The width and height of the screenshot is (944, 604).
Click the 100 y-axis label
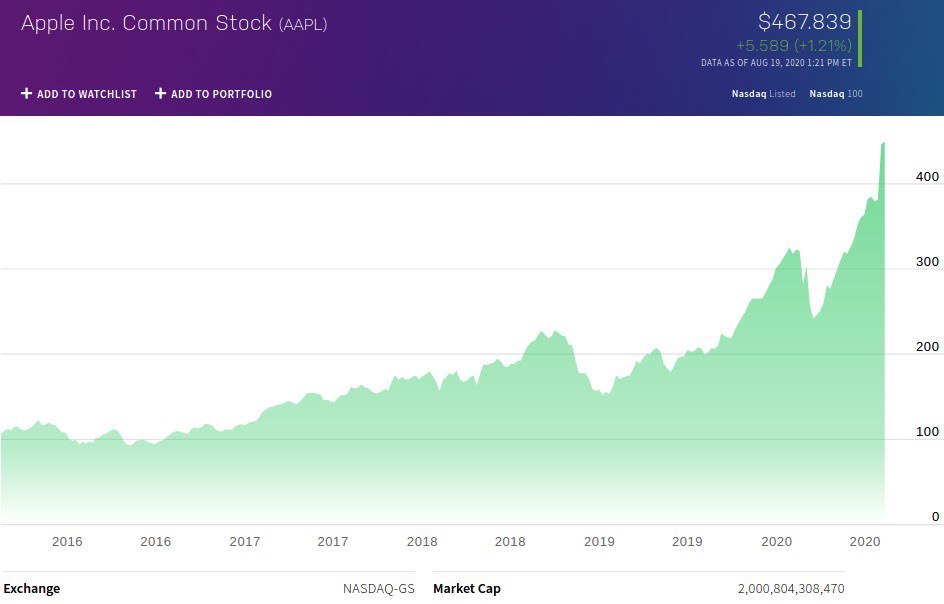pos(927,431)
